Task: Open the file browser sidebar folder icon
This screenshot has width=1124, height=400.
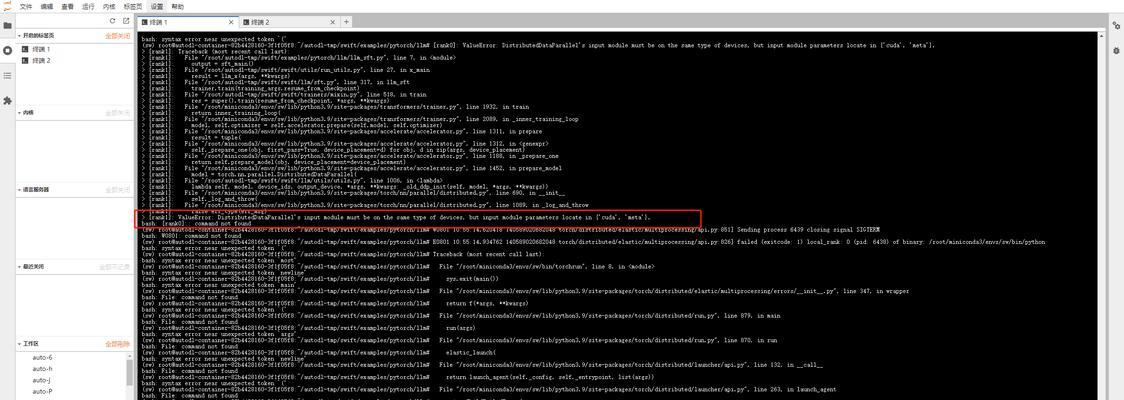Action: click(7, 25)
